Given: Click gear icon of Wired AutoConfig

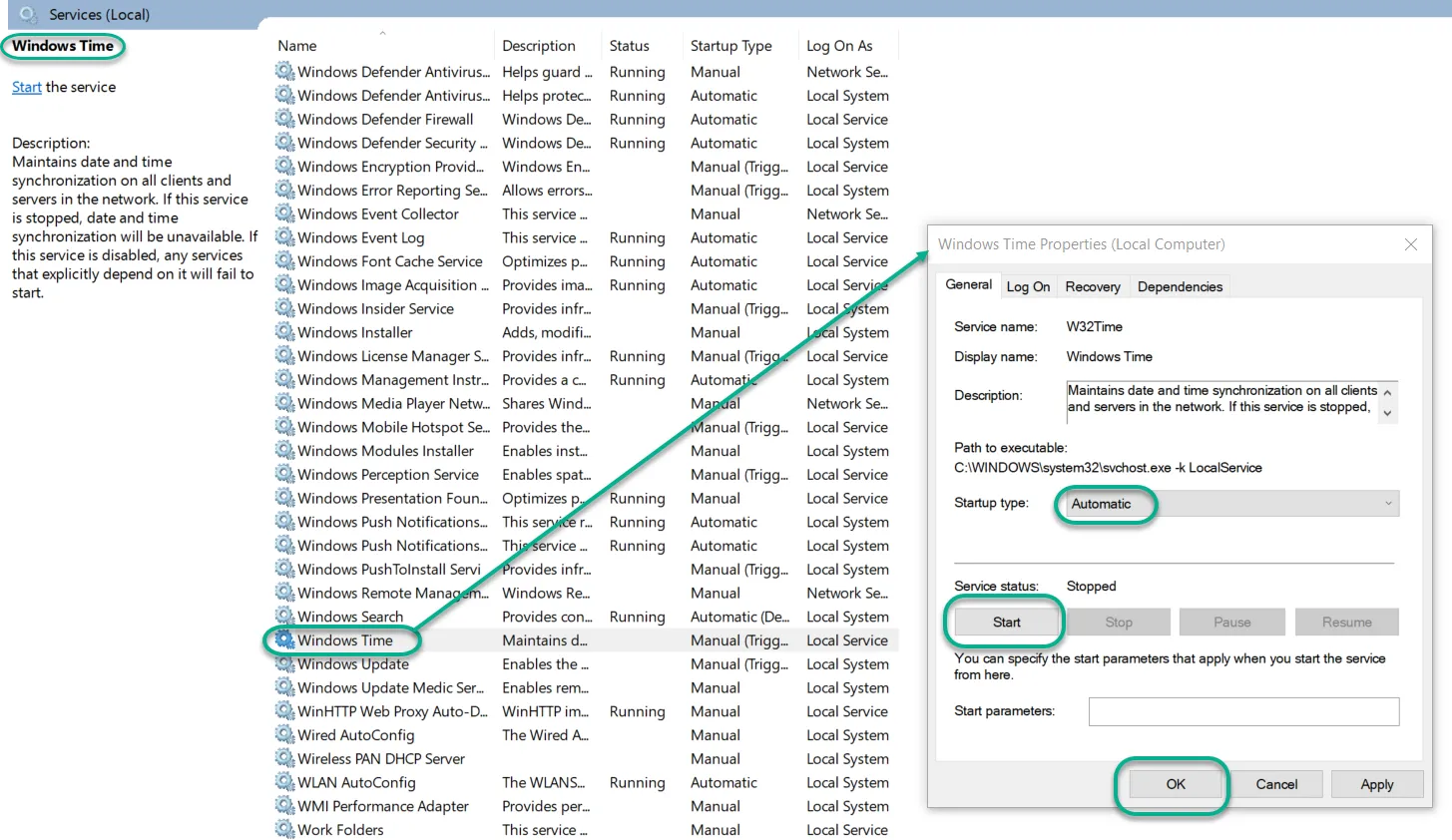Looking at the screenshot, I should tap(285, 734).
